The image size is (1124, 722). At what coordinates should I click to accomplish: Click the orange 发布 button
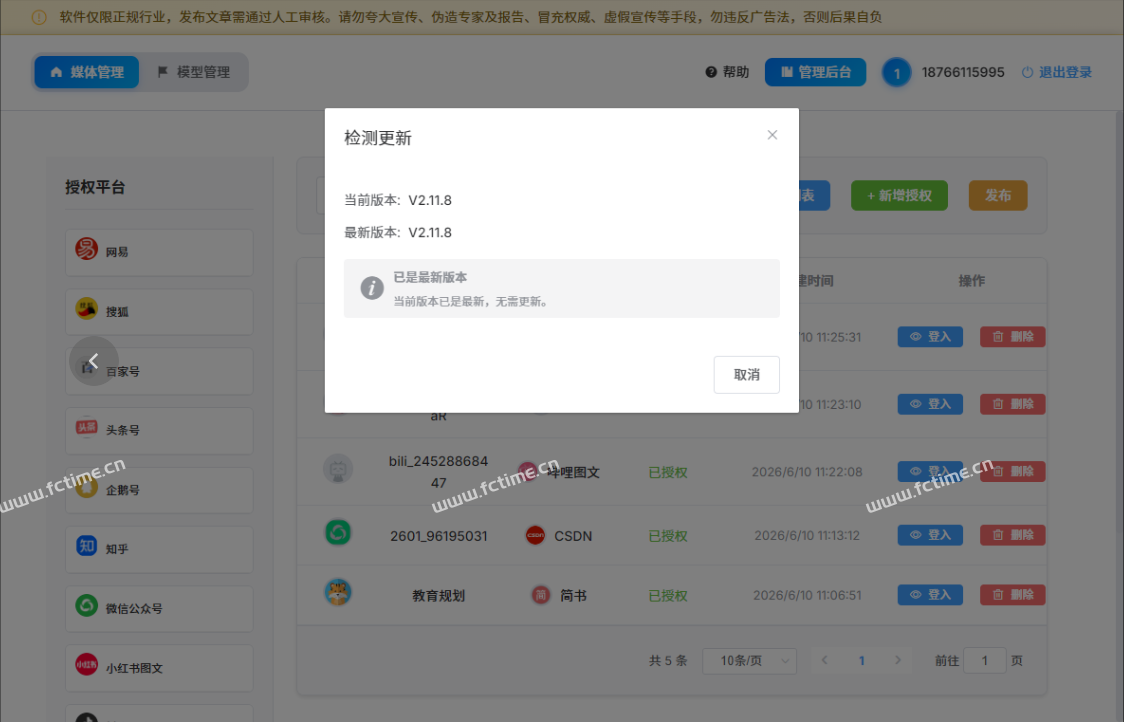pos(998,195)
